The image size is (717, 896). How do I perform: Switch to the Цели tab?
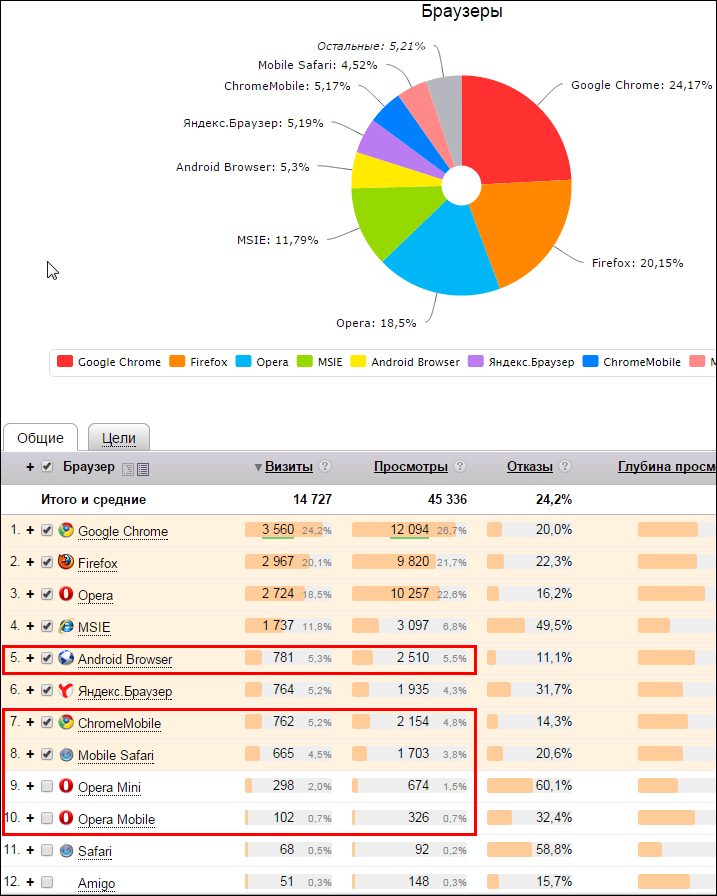pos(119,438)
